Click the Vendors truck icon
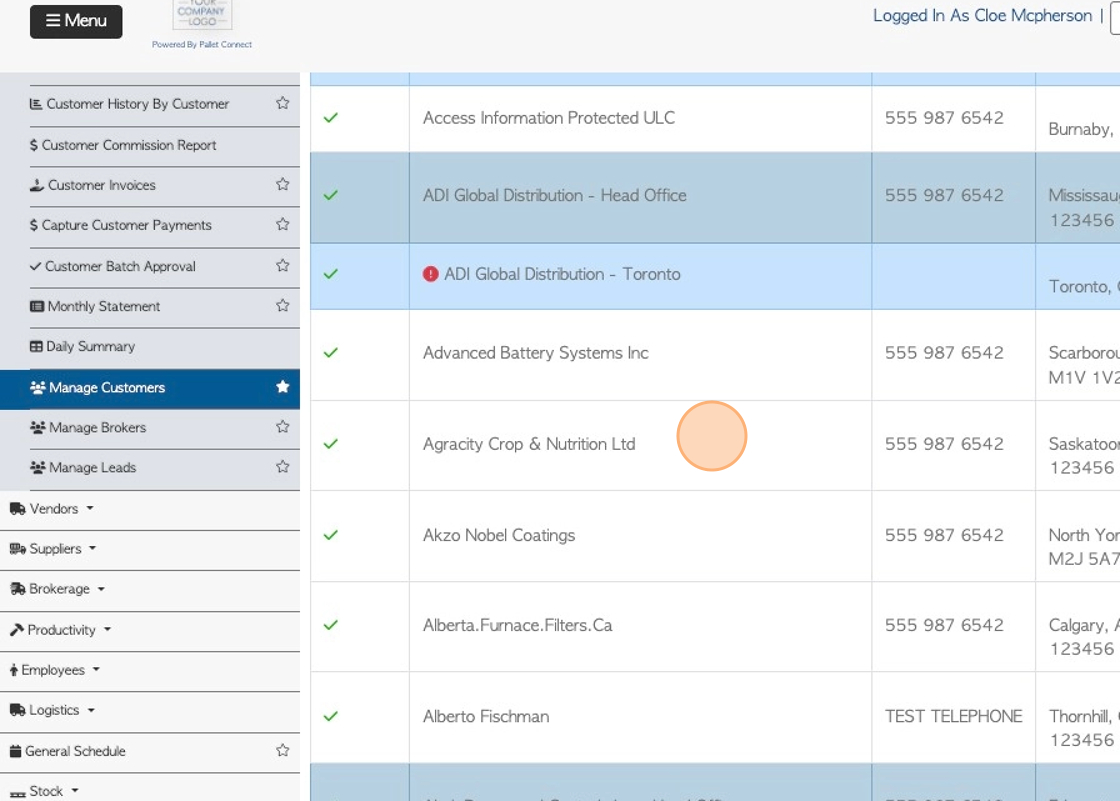The height and width of the screenshot is (801, 1120). [x=18, y=509]
